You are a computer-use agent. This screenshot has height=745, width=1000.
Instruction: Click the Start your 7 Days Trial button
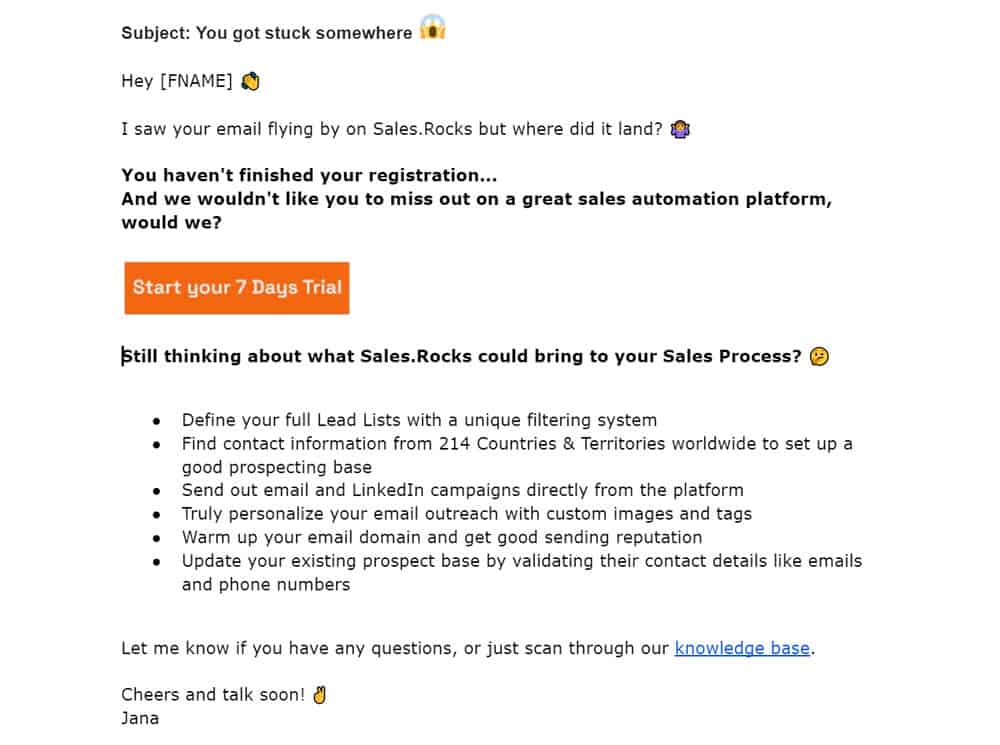click(237, 288)
